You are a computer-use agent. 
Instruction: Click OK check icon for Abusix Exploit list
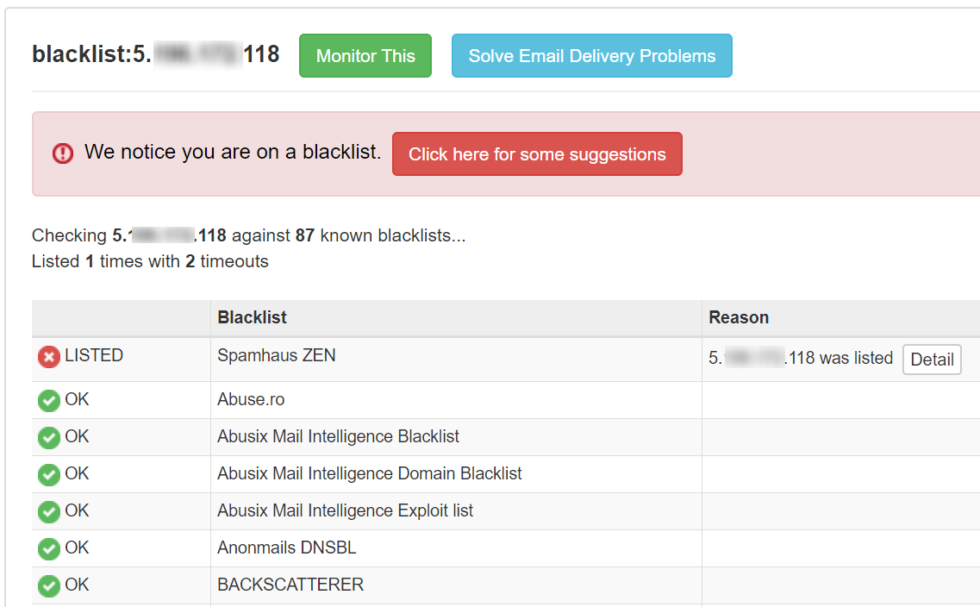tap(49, 512)
